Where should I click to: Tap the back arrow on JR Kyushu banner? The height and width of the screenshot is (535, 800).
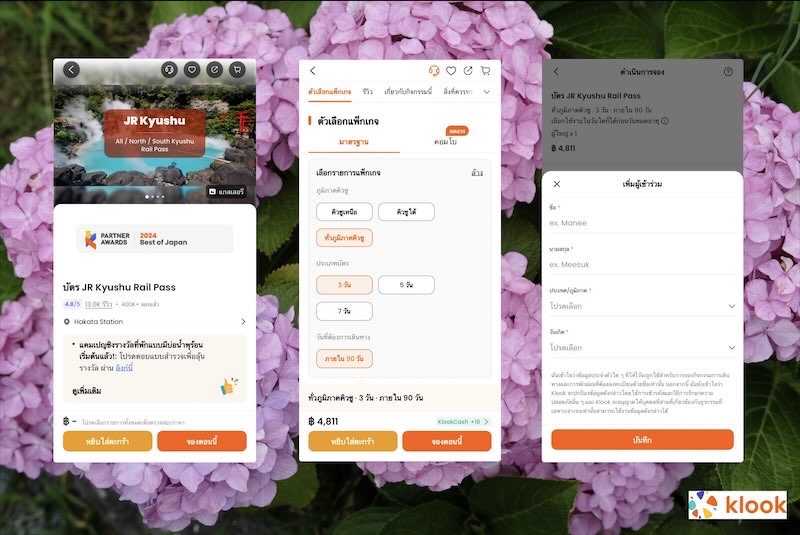tap(71, 70)
